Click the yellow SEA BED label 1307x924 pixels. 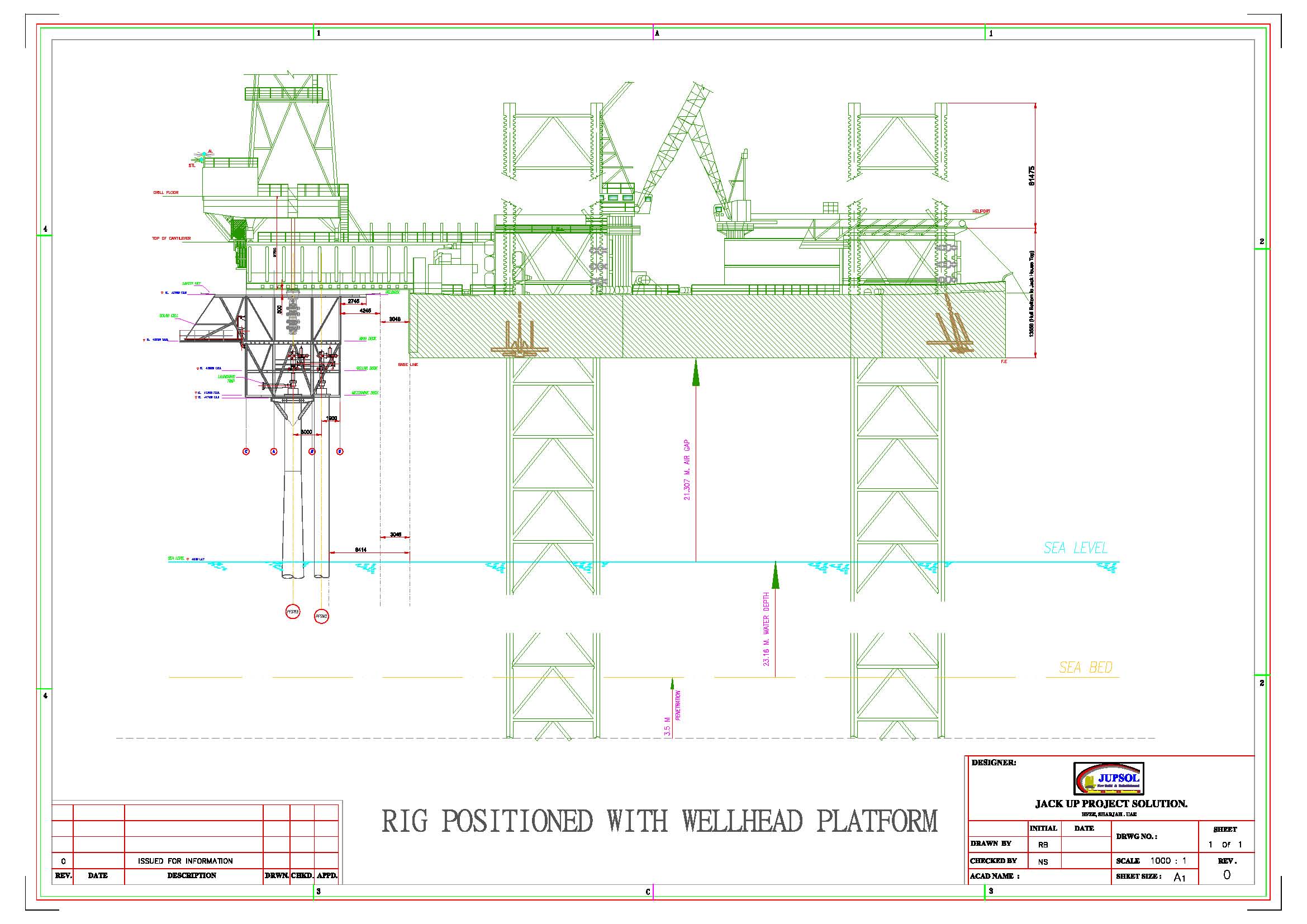click(1086, 668)
